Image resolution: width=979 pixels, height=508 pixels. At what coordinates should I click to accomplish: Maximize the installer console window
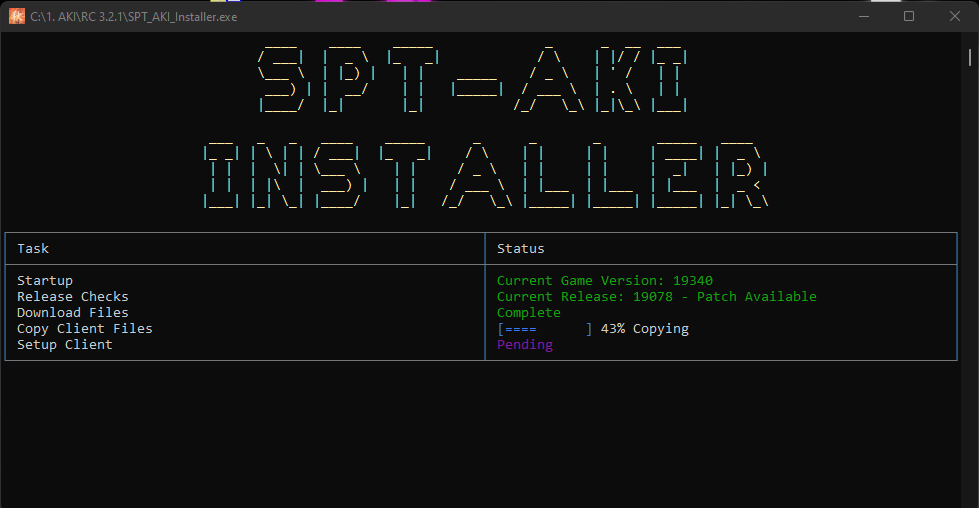[x=909, y=16]
